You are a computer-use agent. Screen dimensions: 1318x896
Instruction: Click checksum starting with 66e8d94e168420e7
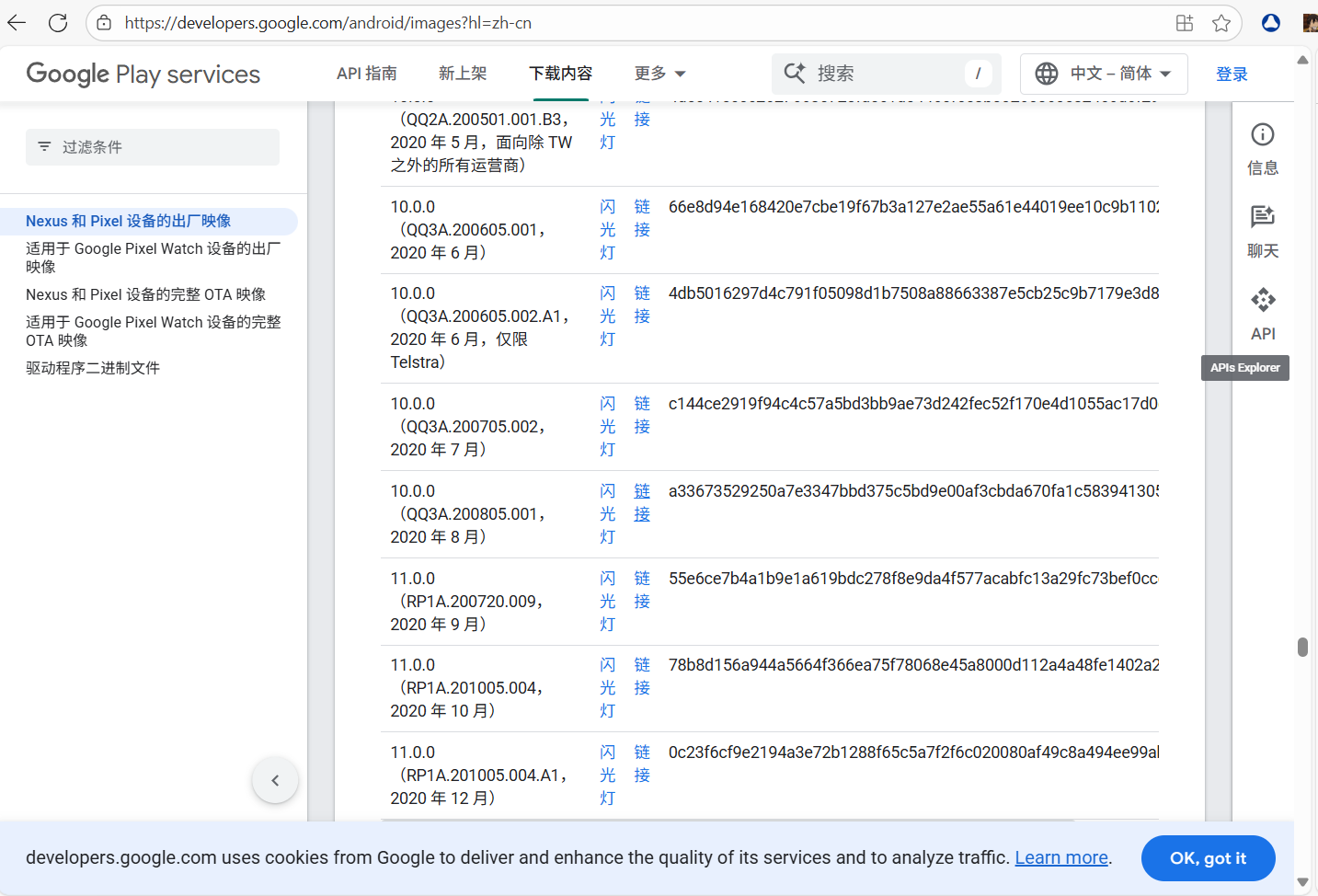tap(913, 207)
